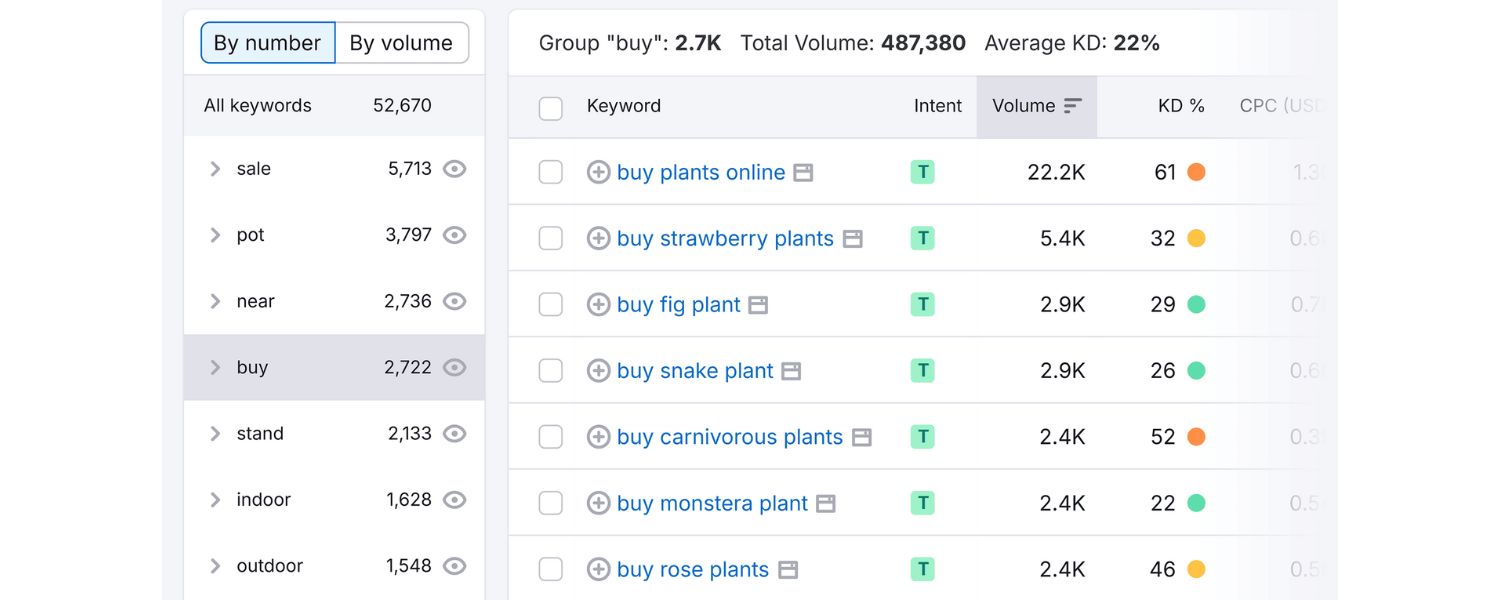Click the intent badge for "buy snake plant"
Viewport: 1500px width, 600px height.
click(x=921, y=370)
